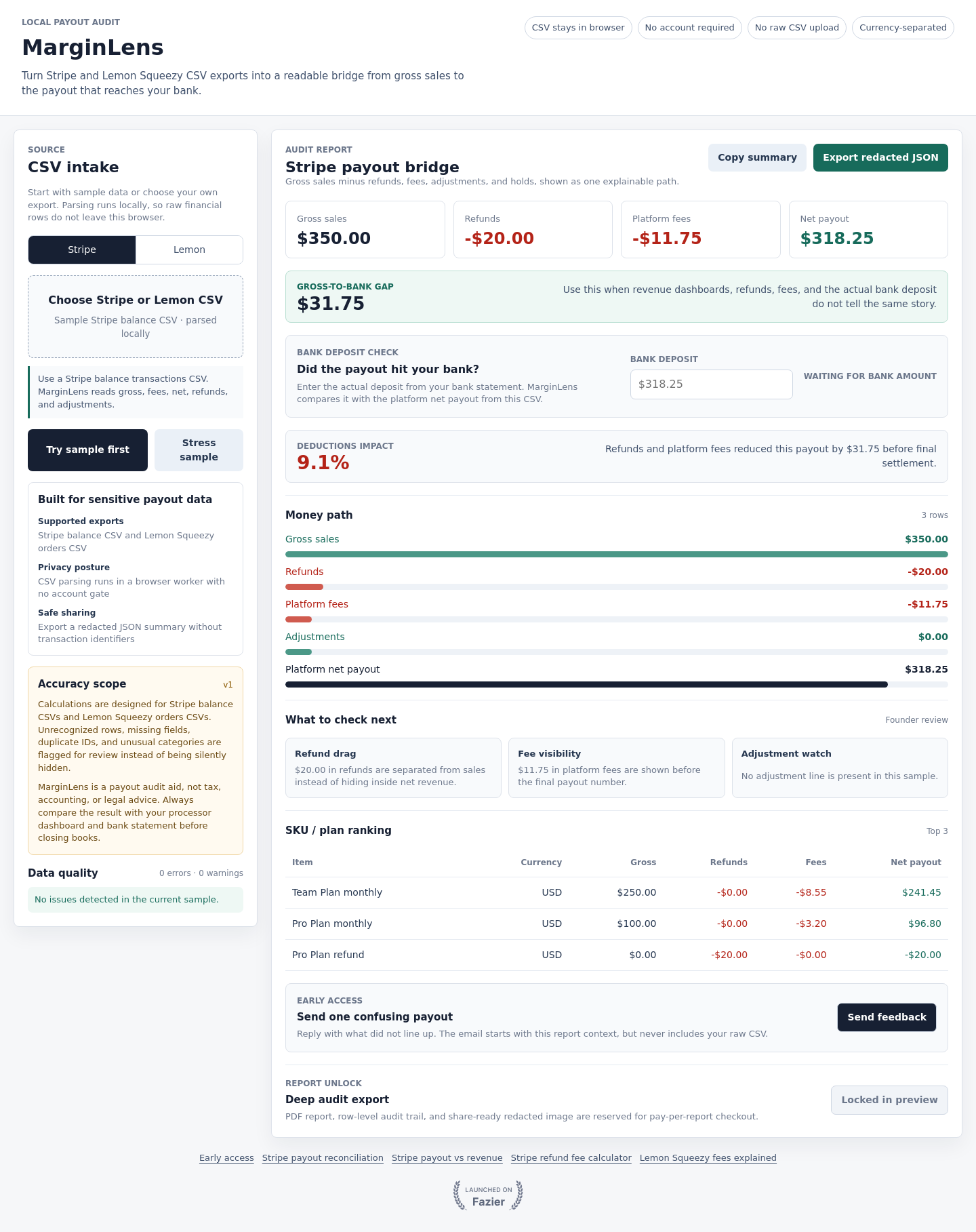Image resolution: width=976 pixels, height=1232 pixels.
Task: Click the Currency column header
Action: click(541, 862)
